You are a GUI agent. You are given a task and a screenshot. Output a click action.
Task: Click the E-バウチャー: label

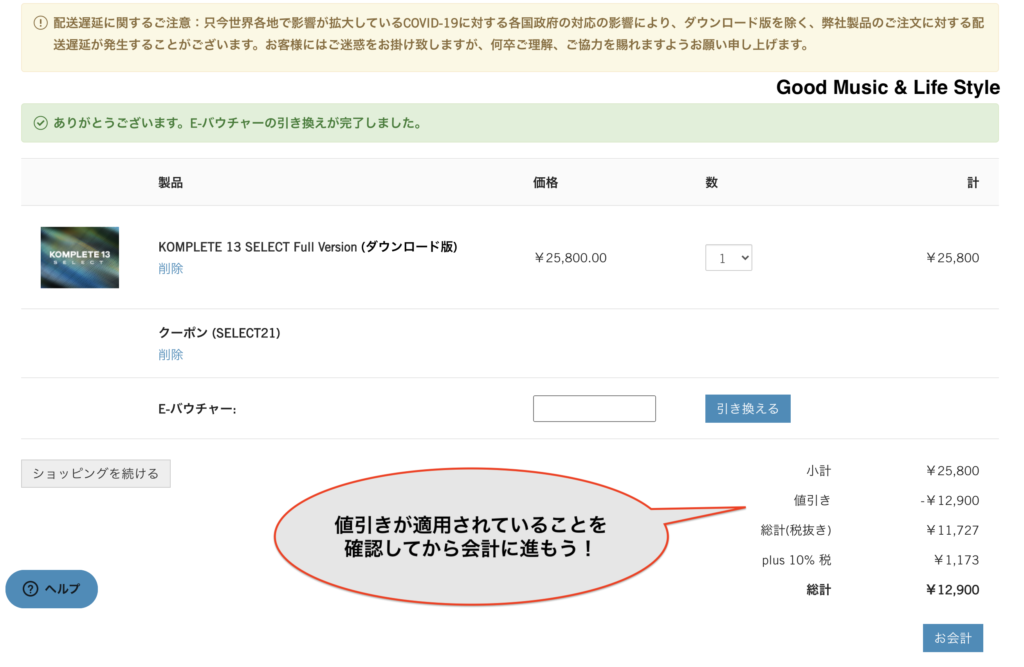click(197, 409)
